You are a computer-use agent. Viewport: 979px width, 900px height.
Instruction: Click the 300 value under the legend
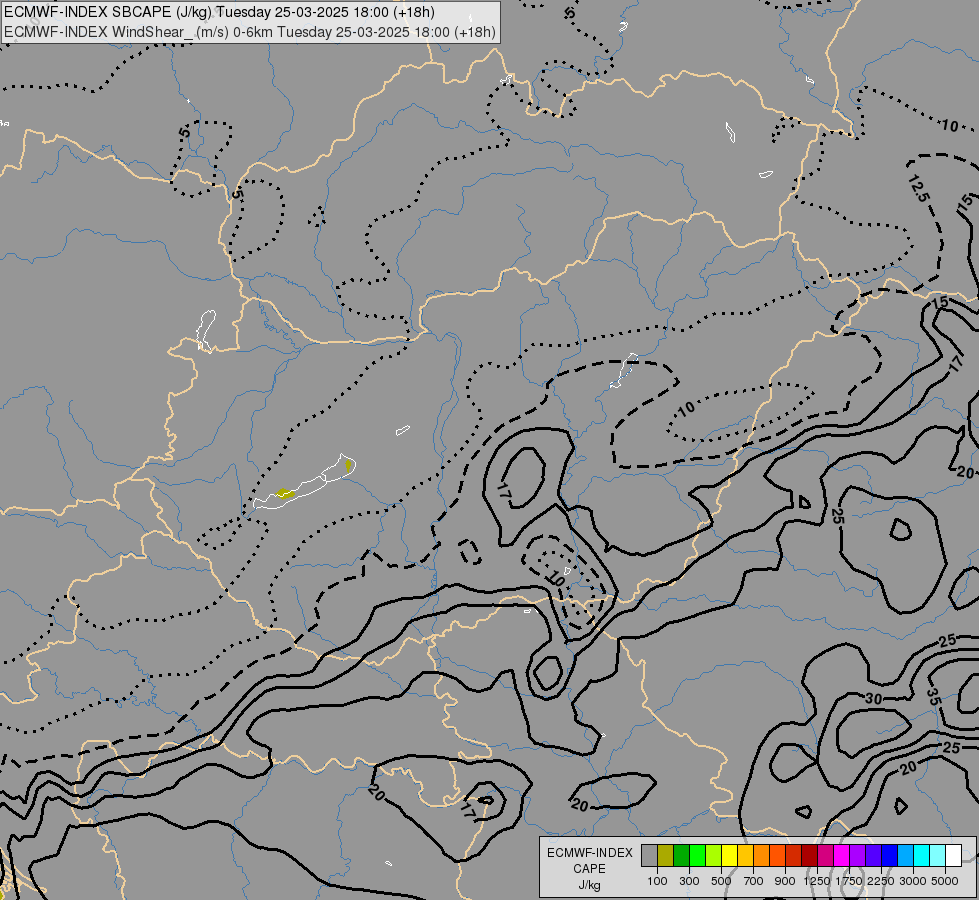689,881
